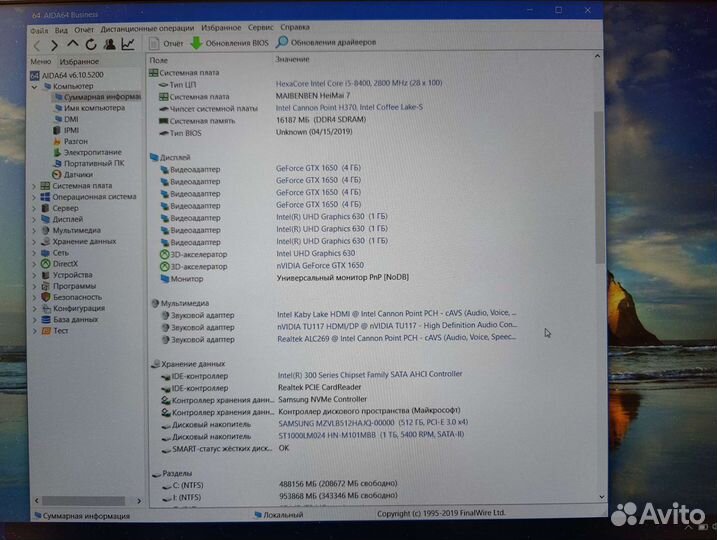
Task: Click the Back navigation arrow in toolbar
Action: click(x=38, y=44)
